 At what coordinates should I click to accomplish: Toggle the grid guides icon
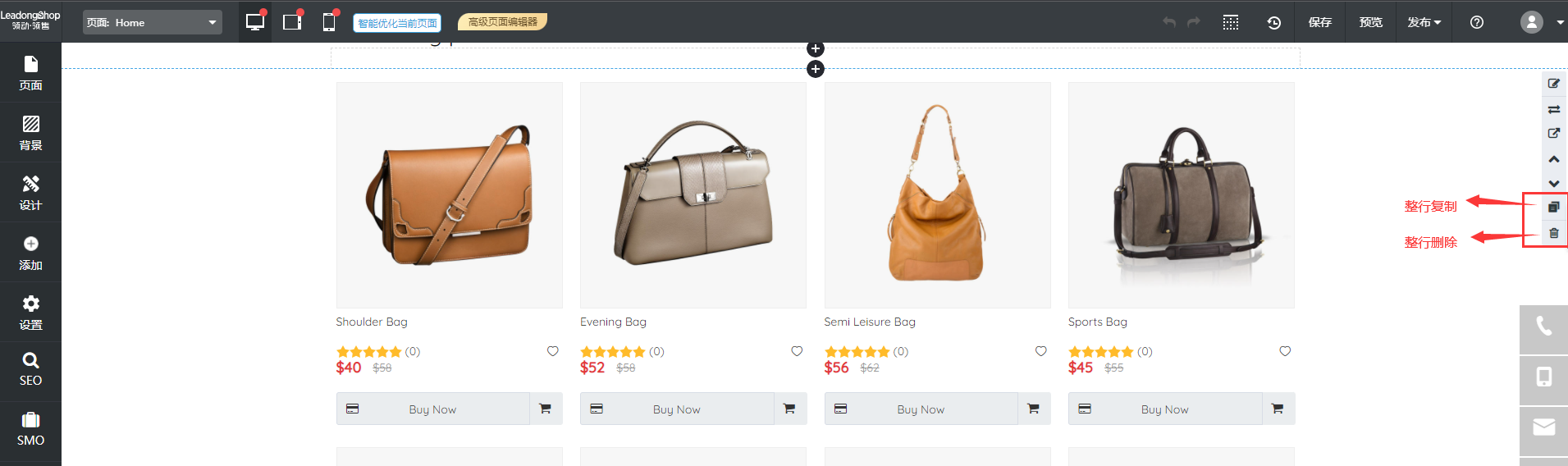tap(1231, 23)
